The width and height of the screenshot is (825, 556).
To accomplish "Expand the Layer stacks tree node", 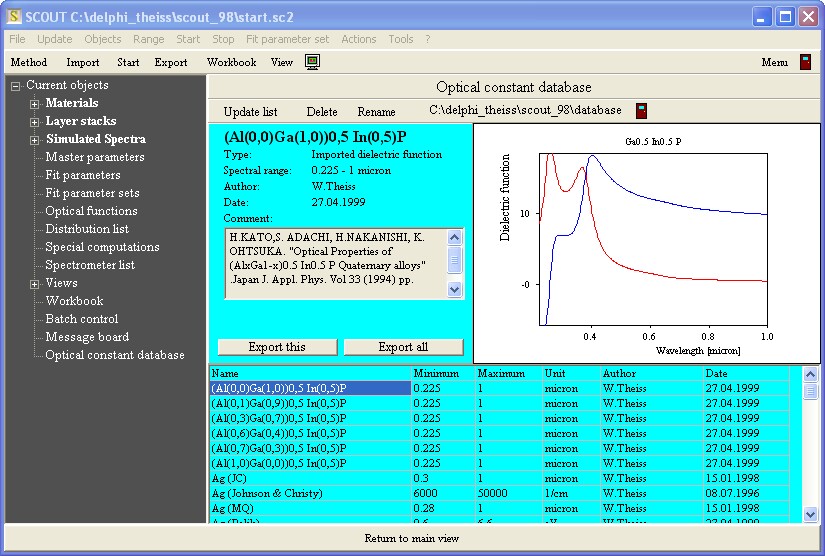I will pyautogui.click(x=35, y=122).
